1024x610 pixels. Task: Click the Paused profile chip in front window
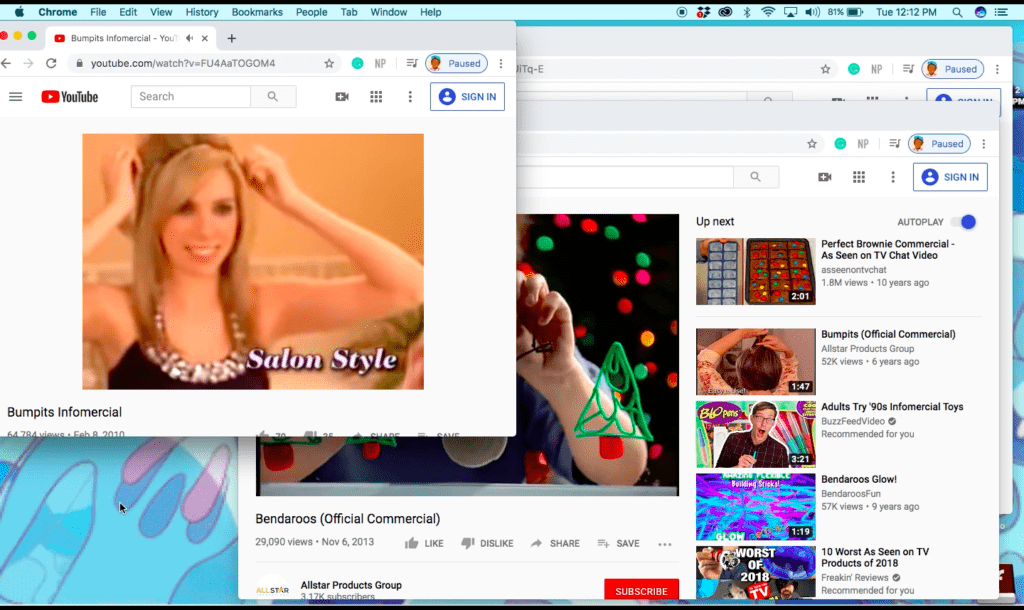(x=456, y=63)
